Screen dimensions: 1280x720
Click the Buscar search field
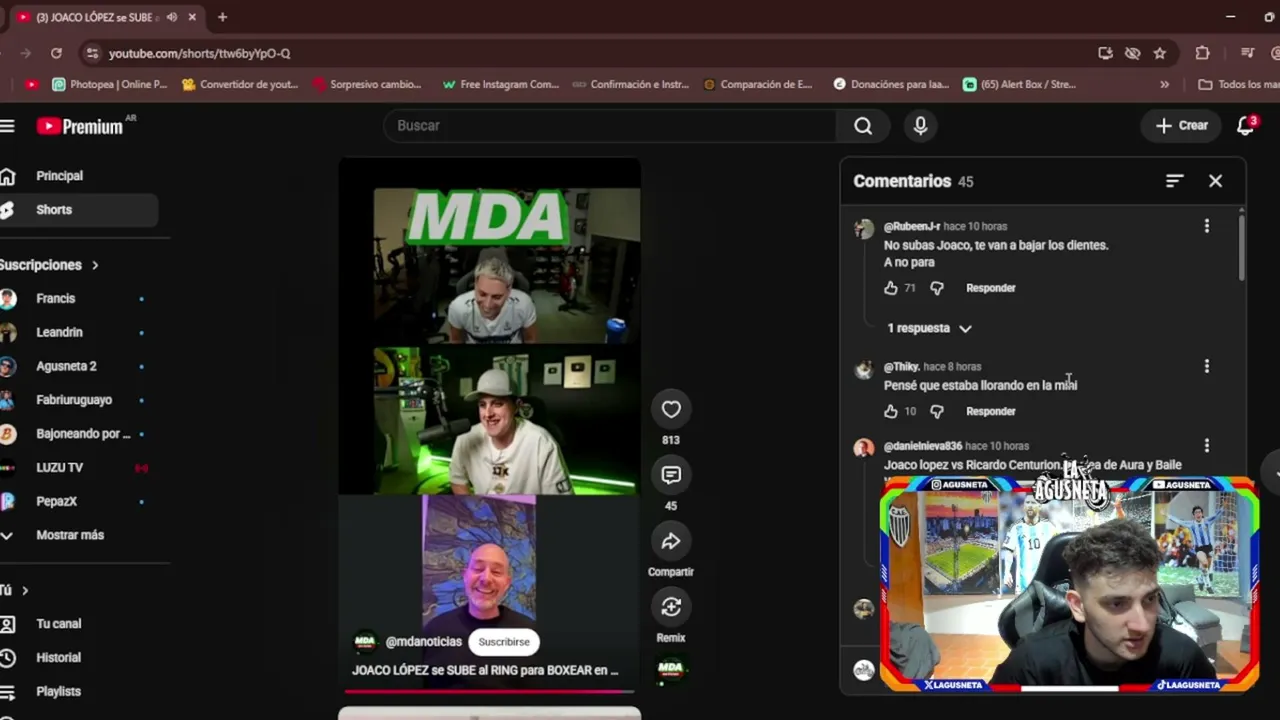pos(610,125)
